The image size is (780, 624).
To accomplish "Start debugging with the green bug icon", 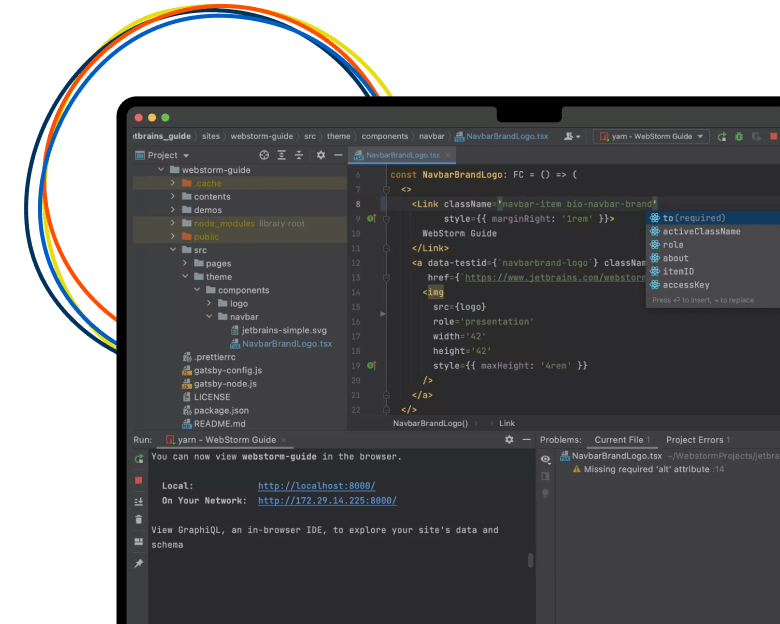I will coord(739,136).
